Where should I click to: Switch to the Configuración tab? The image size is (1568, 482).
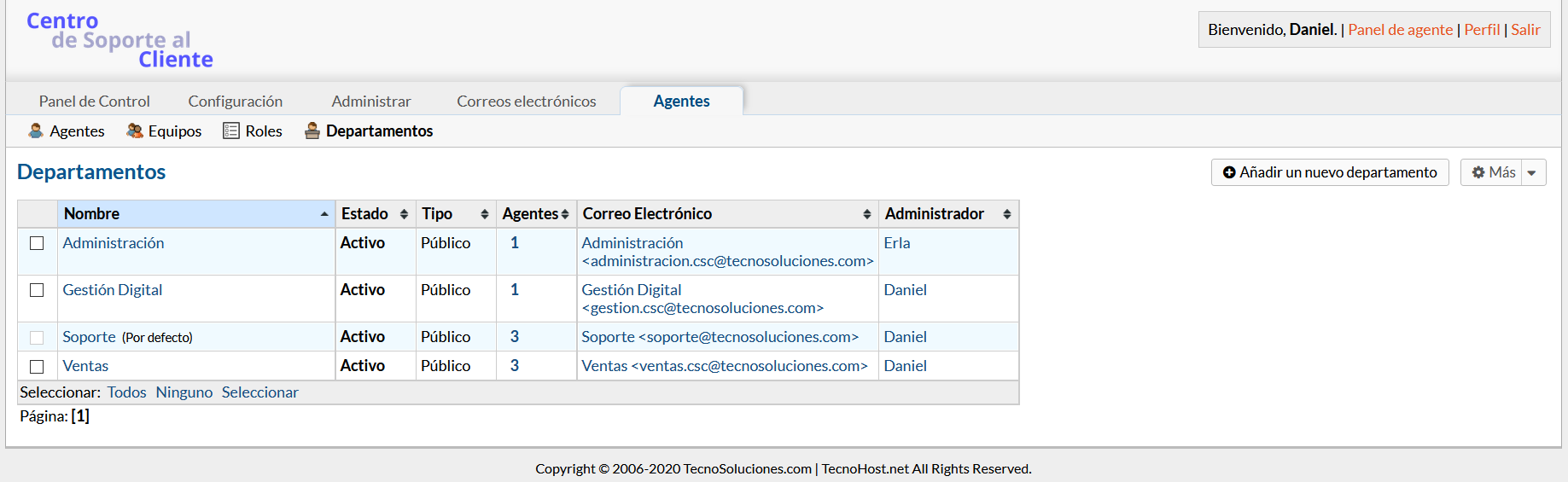coord(236,102)
